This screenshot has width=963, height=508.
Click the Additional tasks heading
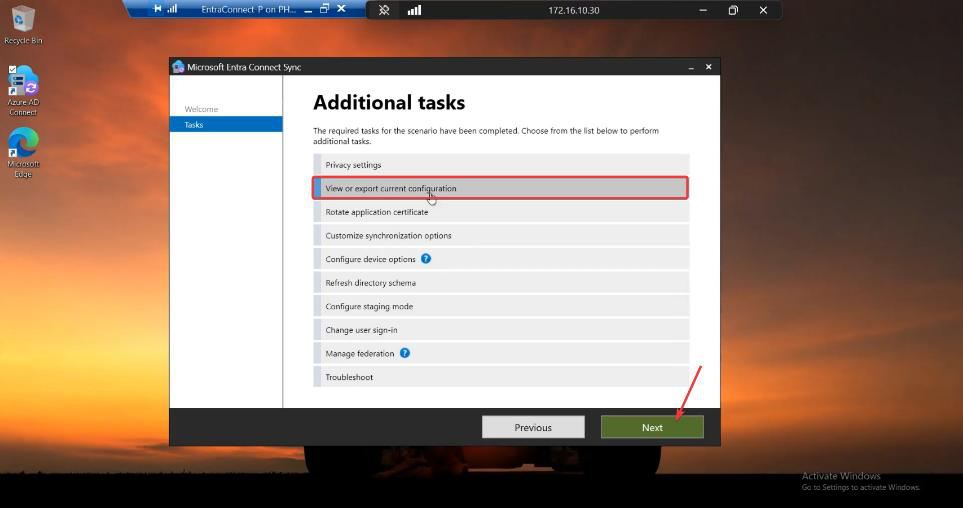tap(389, 103)
